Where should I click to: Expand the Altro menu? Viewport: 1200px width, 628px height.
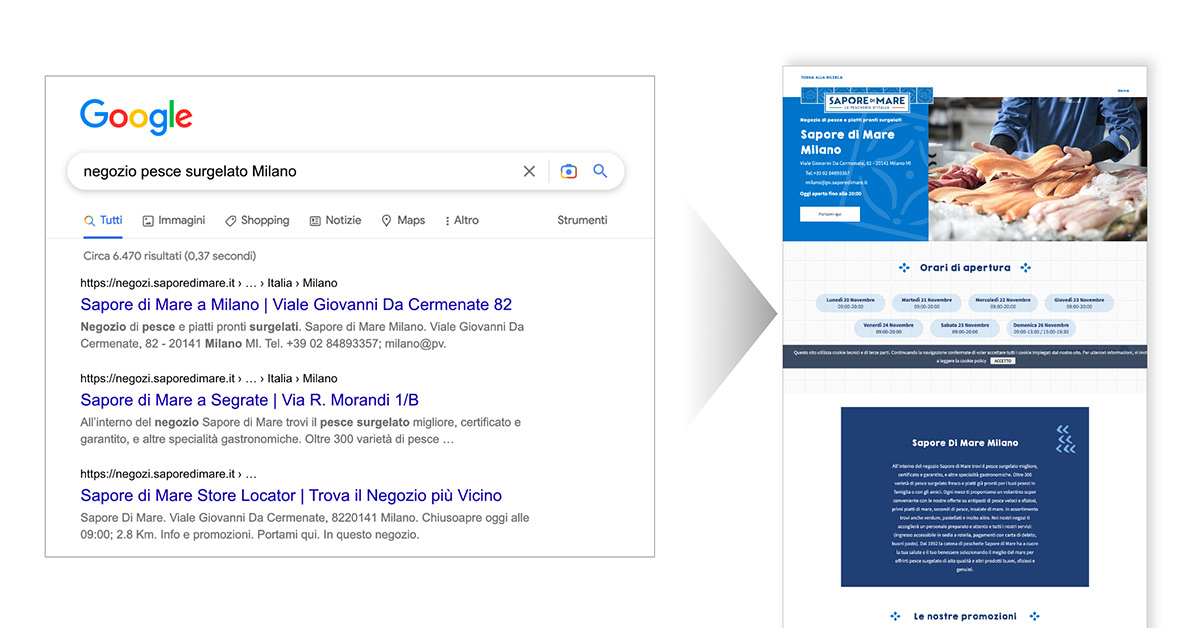coord(462,220)
